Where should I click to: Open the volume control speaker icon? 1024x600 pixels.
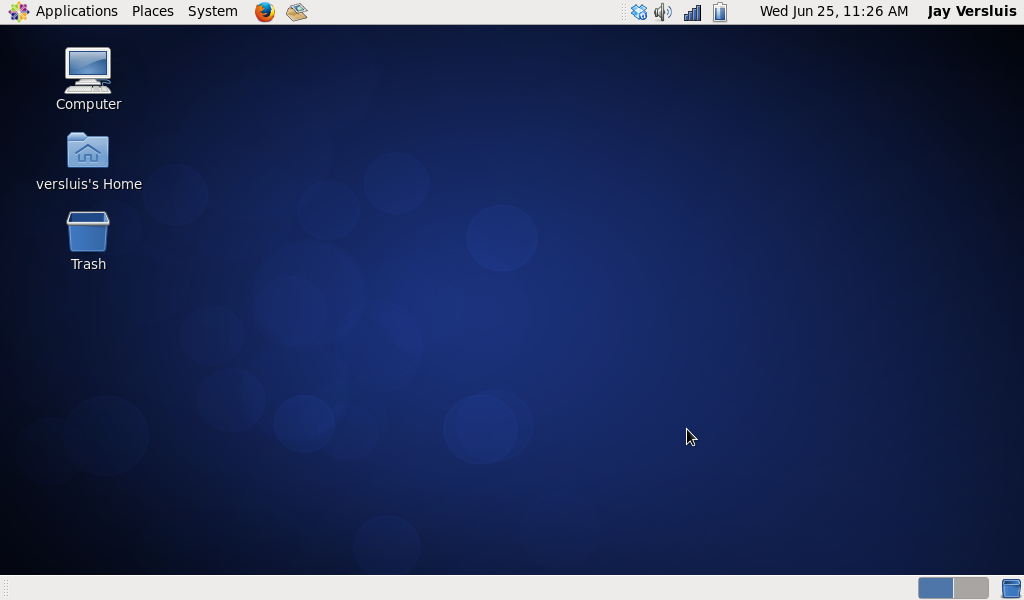(663, 12)
